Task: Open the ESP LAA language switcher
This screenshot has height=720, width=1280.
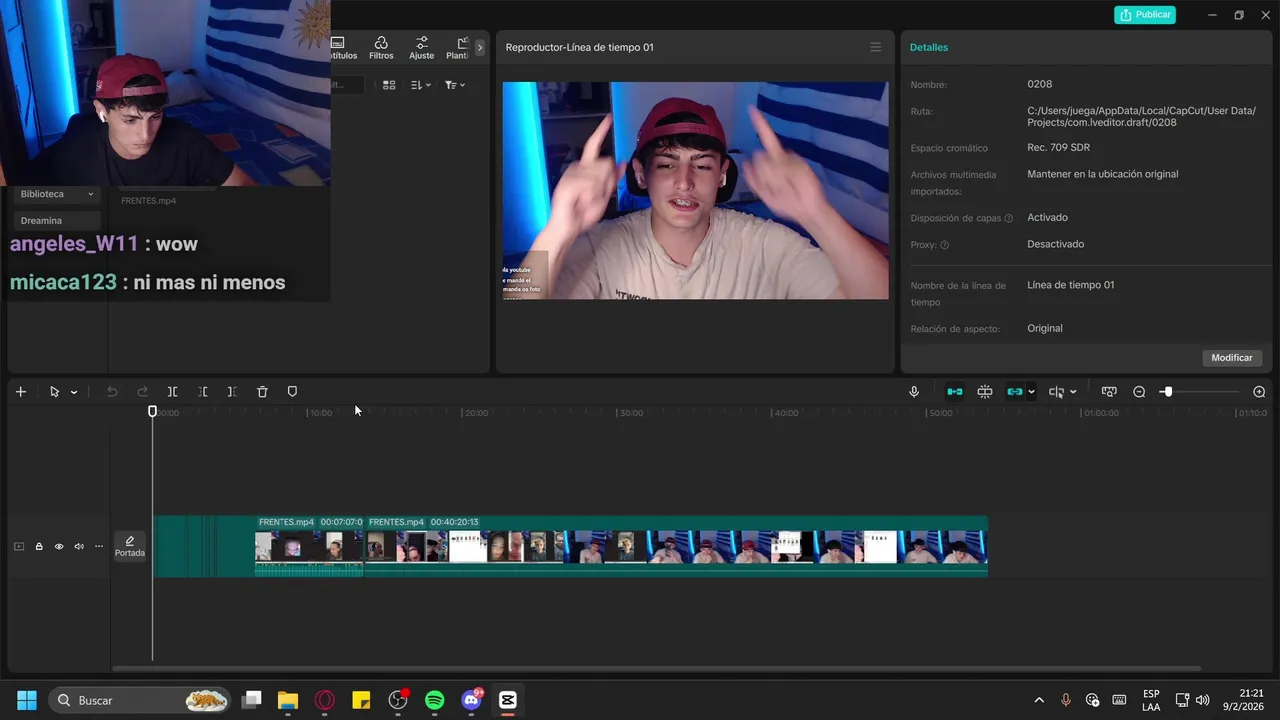Action: pos(1151,700)
